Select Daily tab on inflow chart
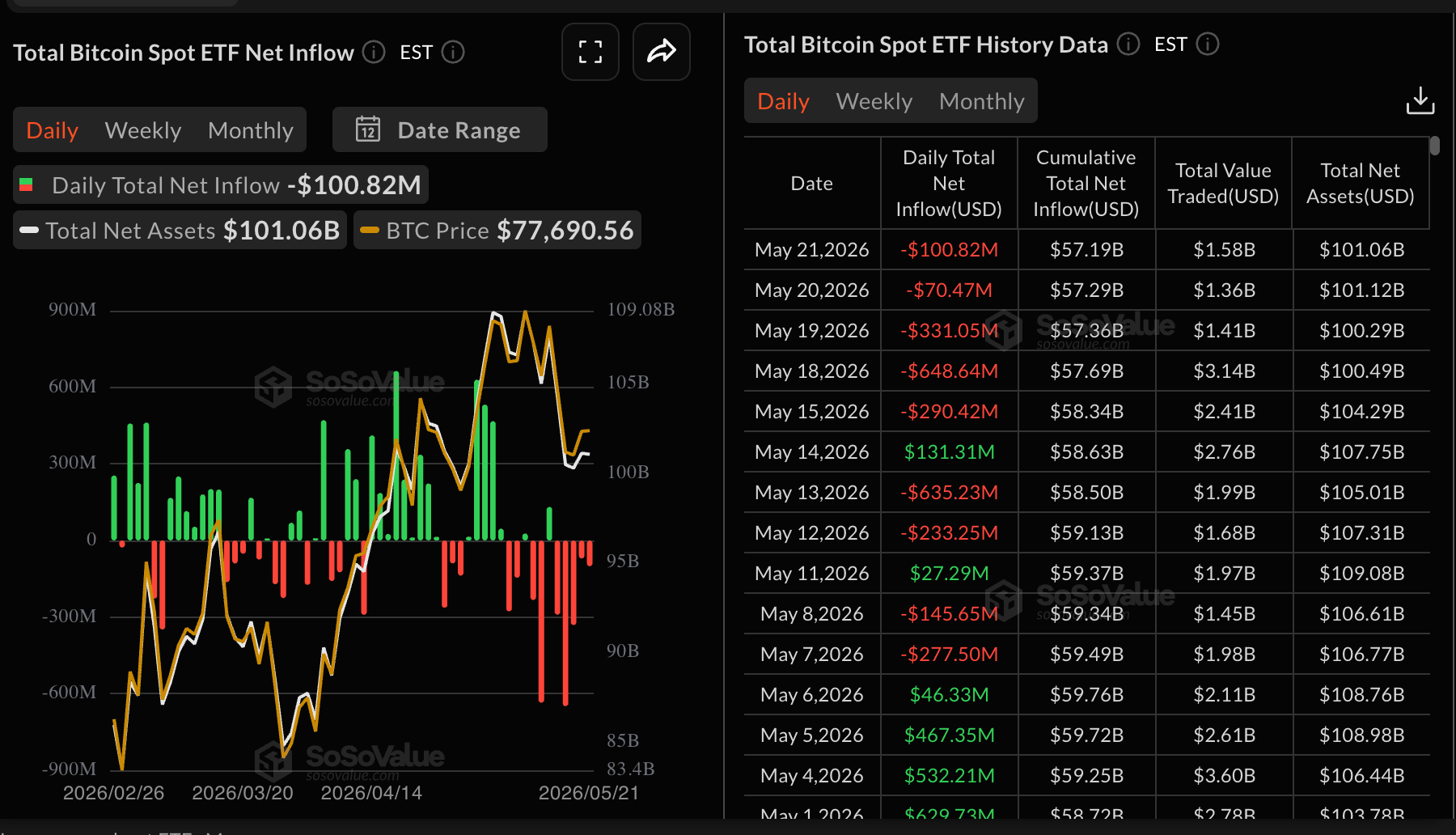 click(x=53, y=130)
